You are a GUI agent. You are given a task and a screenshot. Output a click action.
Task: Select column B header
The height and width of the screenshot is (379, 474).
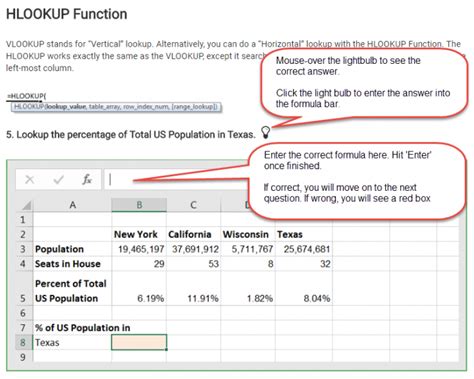point(139,205)
